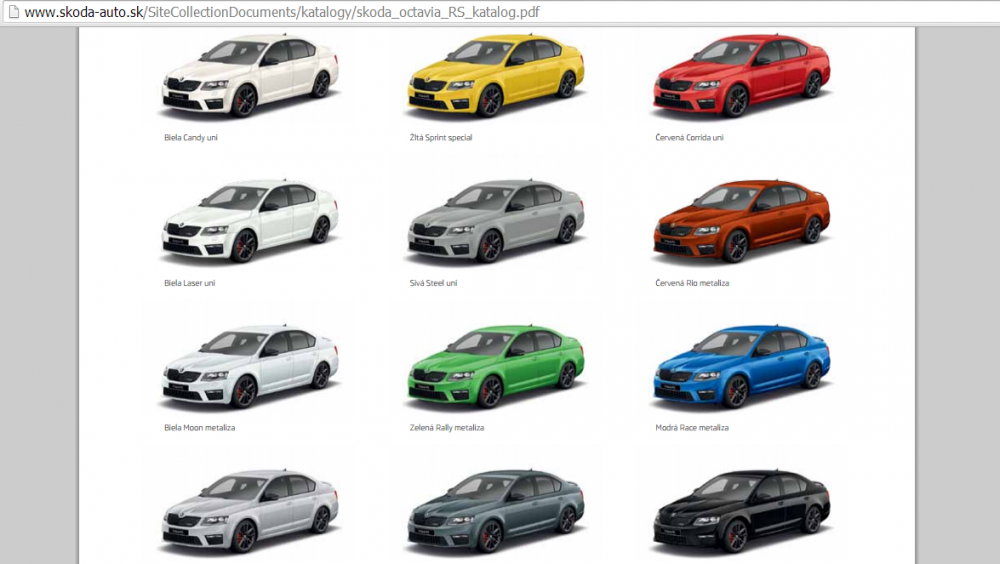The width and height of the screenshot is (1000, 564).
Task: Click the yellow Žltá Sprint special car
Action: coord(496,75)
